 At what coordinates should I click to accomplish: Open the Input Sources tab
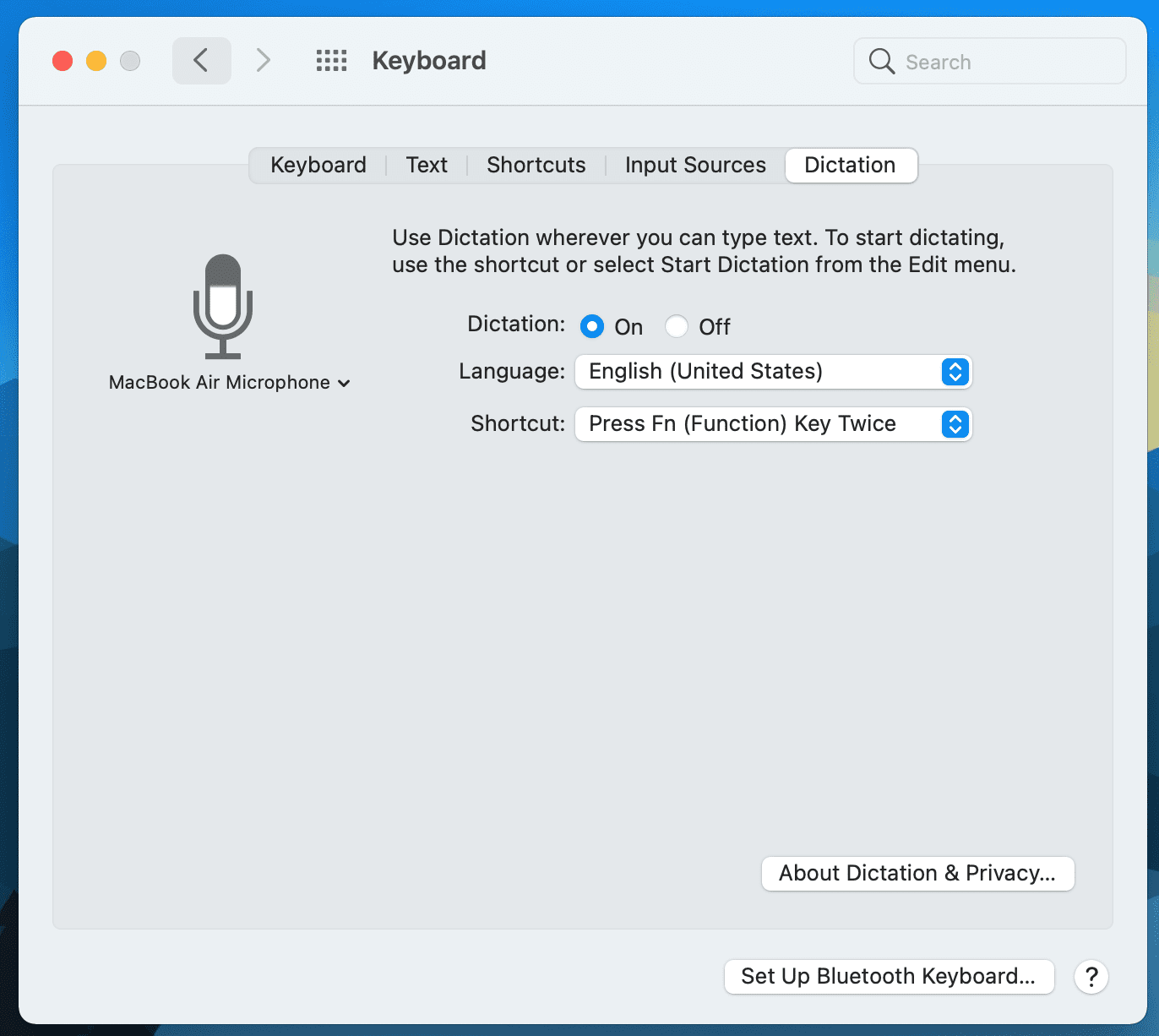tap(695, 165)
